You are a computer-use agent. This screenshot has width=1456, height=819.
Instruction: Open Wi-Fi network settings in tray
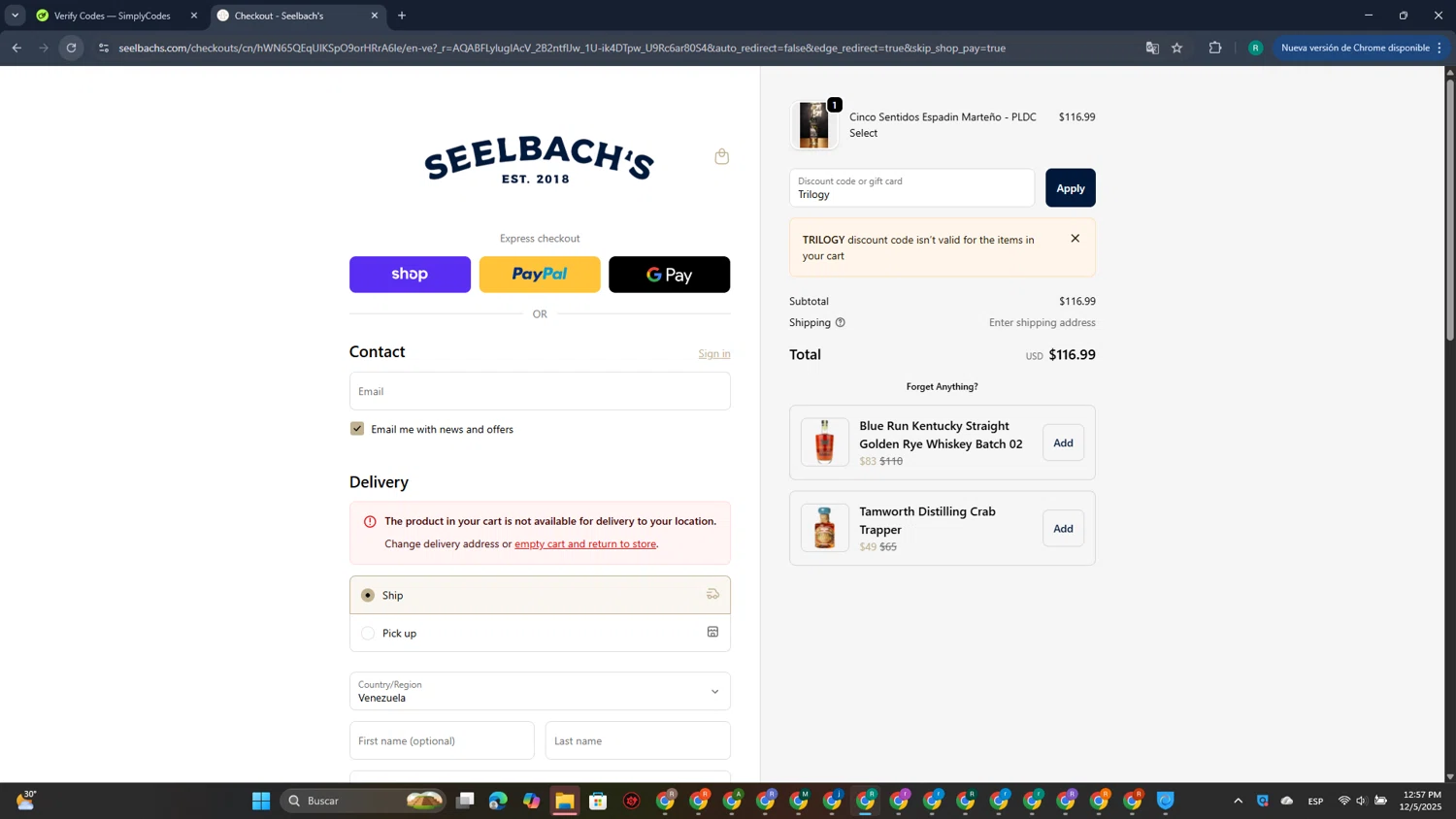1344,801
